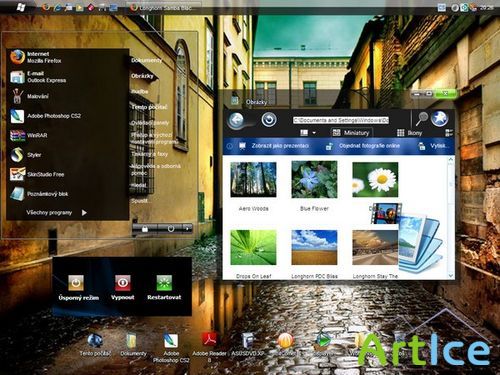Viewport: 500px width, 375px height.
Task: Open Dokumenty in start menu right column
Action: 146,60
